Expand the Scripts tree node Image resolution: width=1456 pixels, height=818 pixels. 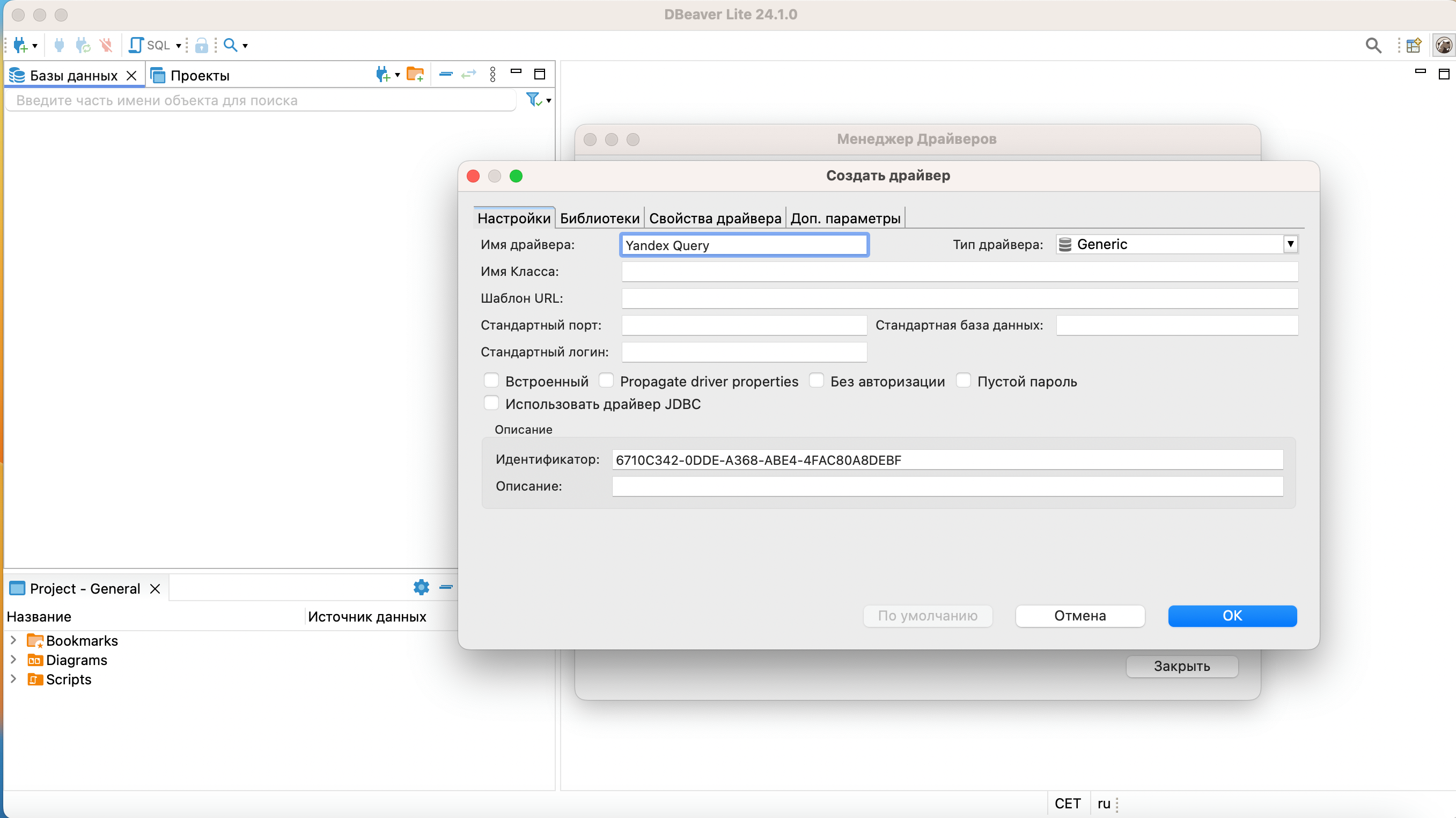click(13, 678)
